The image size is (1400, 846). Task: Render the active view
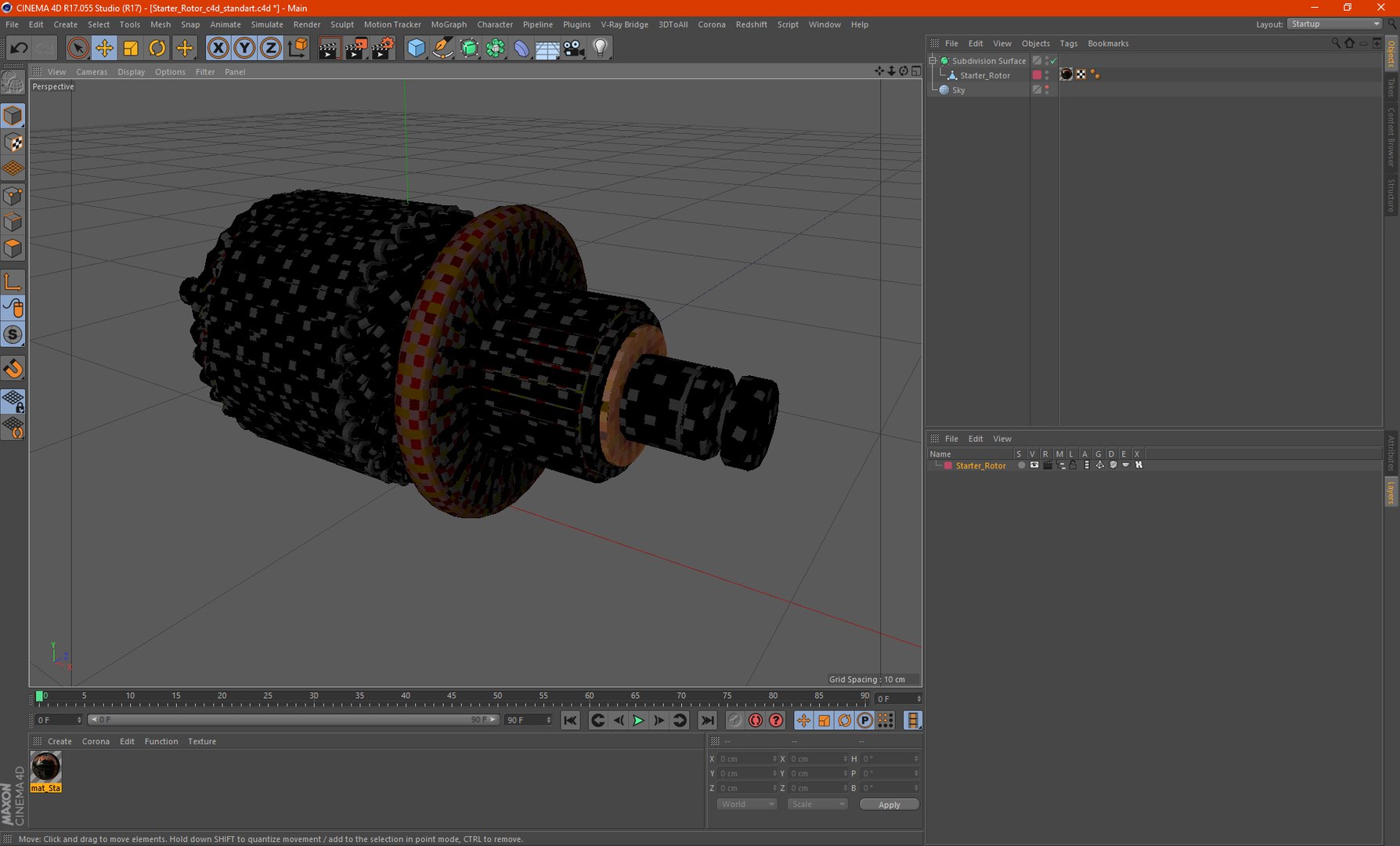click(329, 48)
